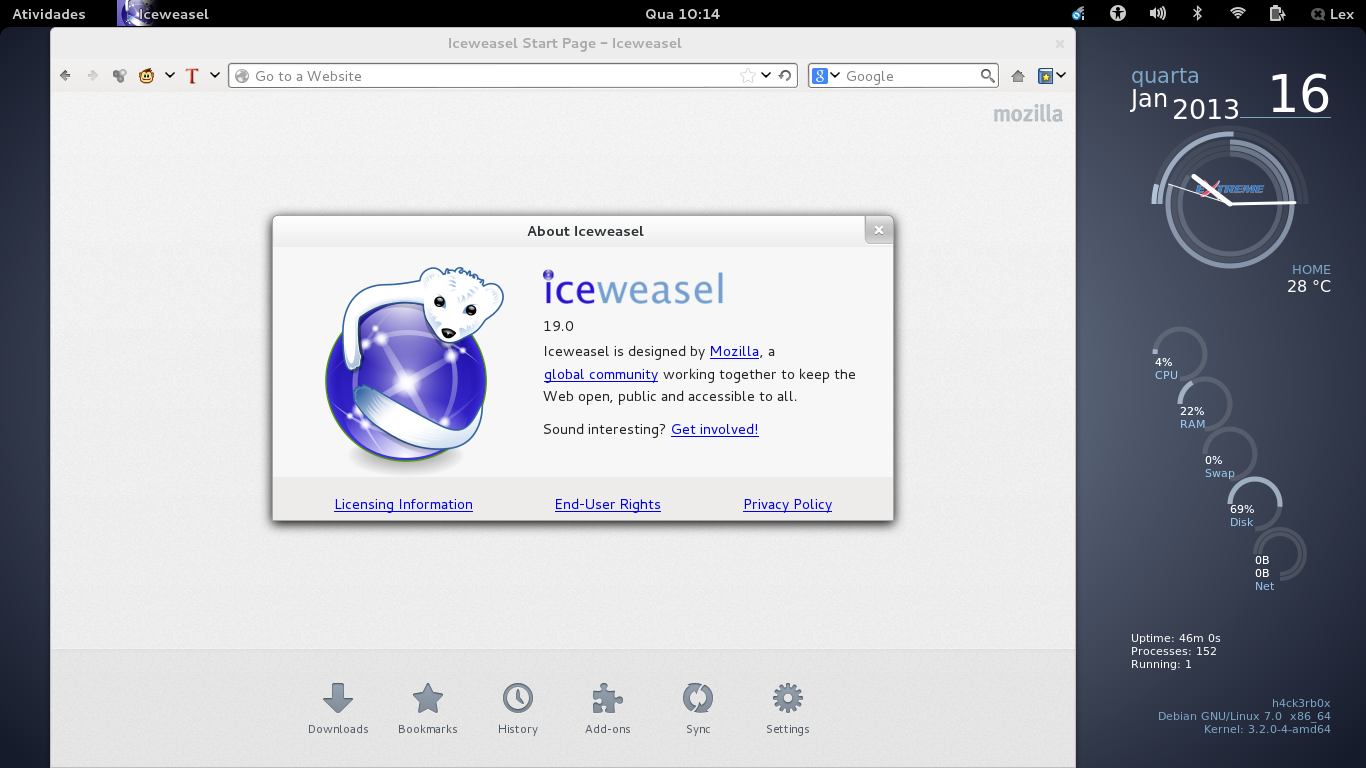Open the global community link

(x=601, y=374)
